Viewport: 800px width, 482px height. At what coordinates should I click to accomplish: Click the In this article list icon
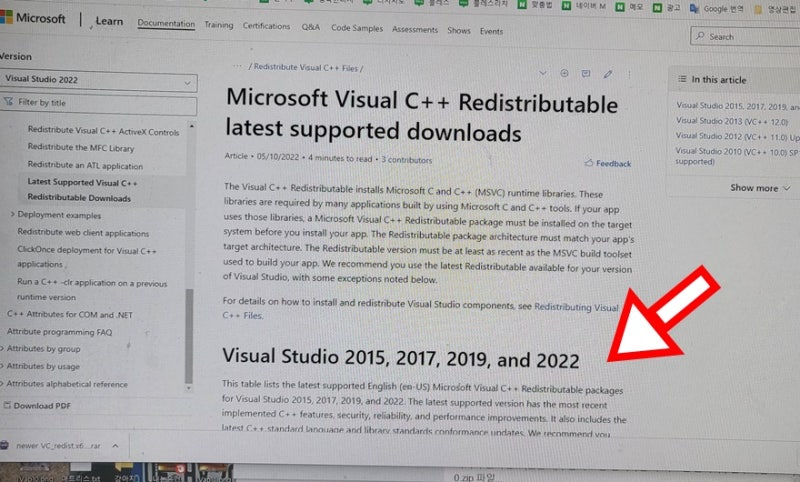682,79
